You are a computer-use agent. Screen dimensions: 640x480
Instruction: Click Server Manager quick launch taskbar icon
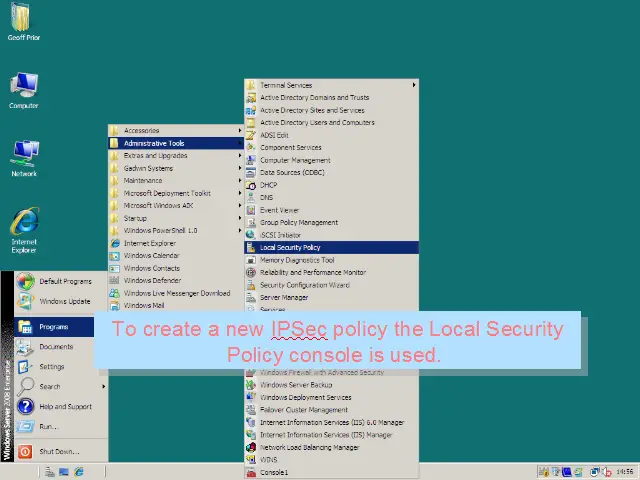point(50,472)
